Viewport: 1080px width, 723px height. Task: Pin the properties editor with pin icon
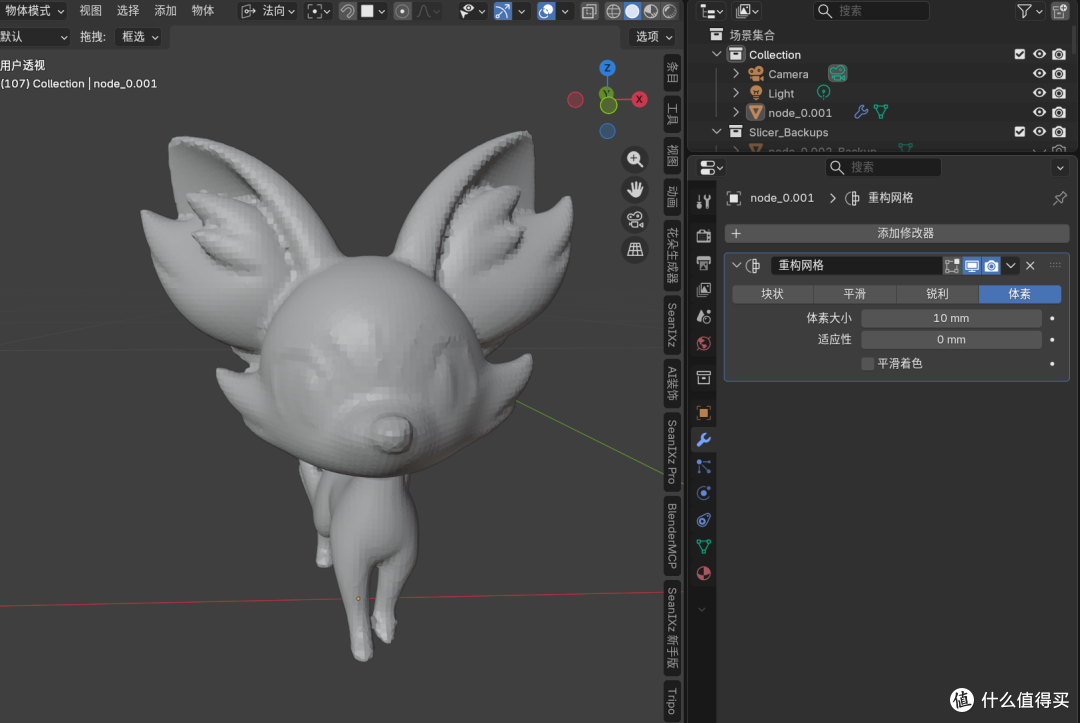pyautogui.click(x=1059, y=198)
